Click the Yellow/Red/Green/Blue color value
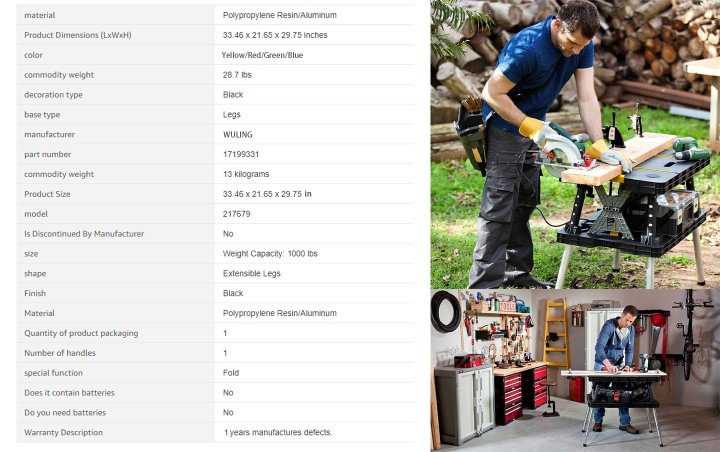 coord(262,55)
